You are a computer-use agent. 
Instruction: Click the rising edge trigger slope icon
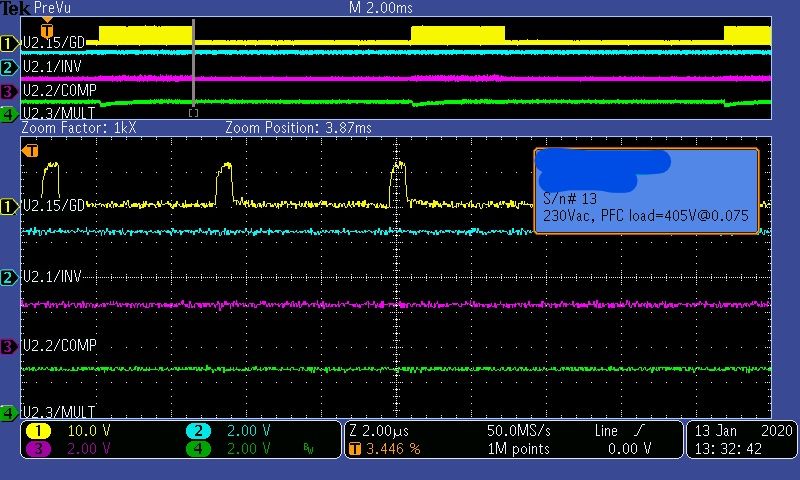pyautogui.click(x=638, y=431)
